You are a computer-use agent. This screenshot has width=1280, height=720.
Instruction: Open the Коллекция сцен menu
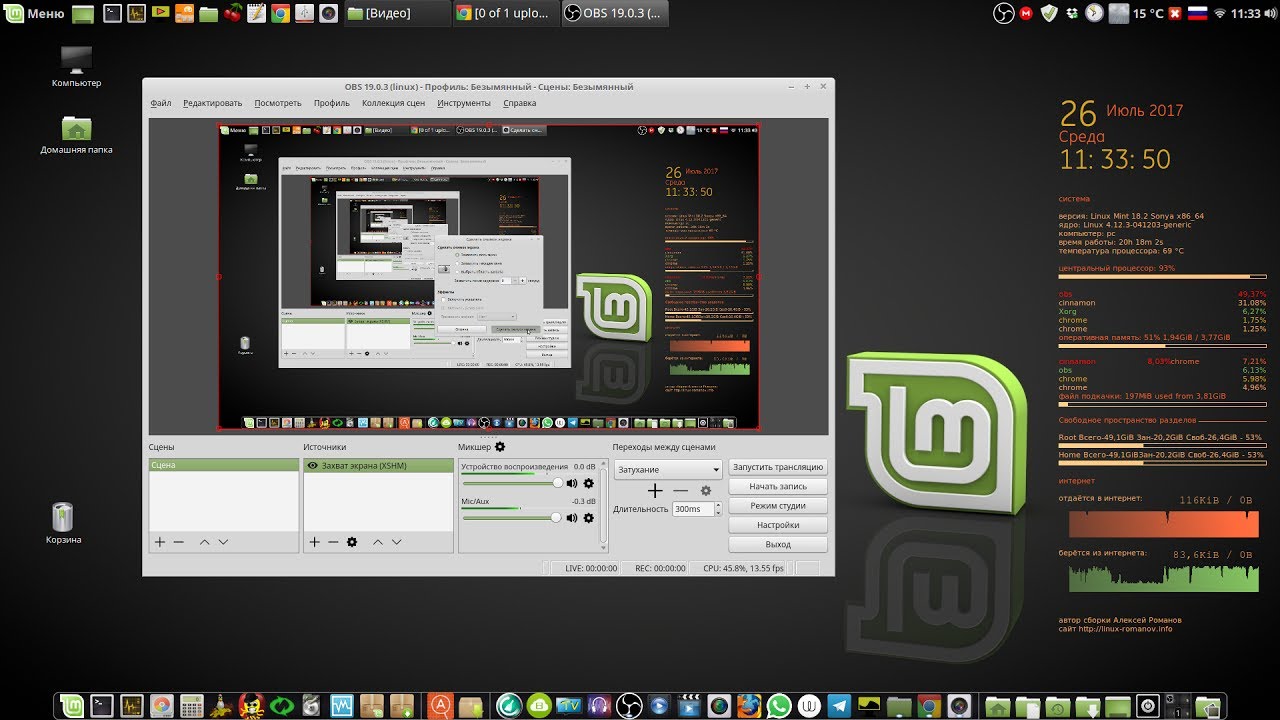click(393, 103)
